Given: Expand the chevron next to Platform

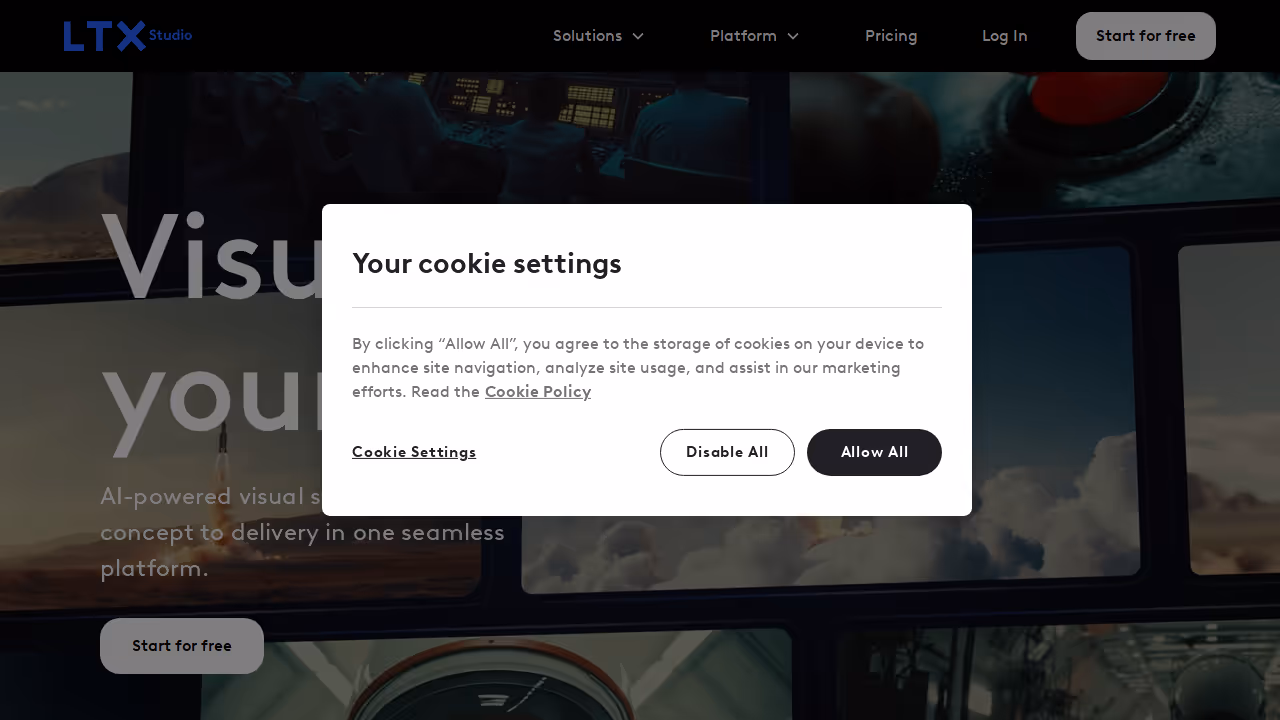Looking at the screenshot, I should pos(793,36).
